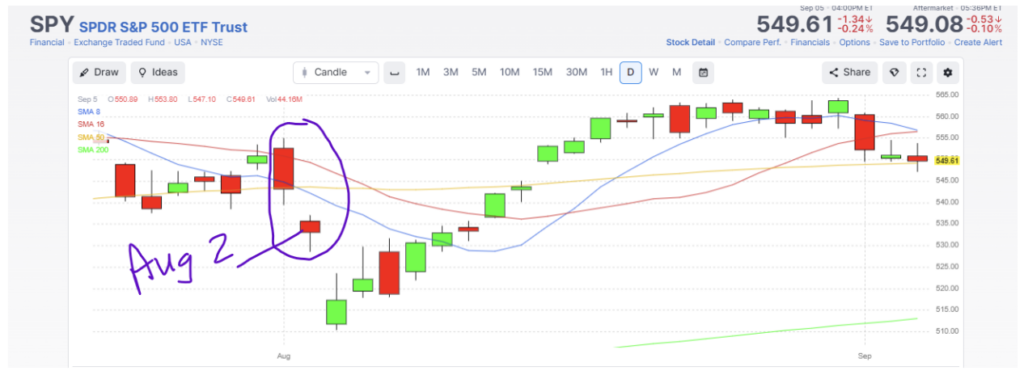This screenshot has width=1024, height=375.
Task: Select the M monthly interval
Action: click(x=677, y=73)
